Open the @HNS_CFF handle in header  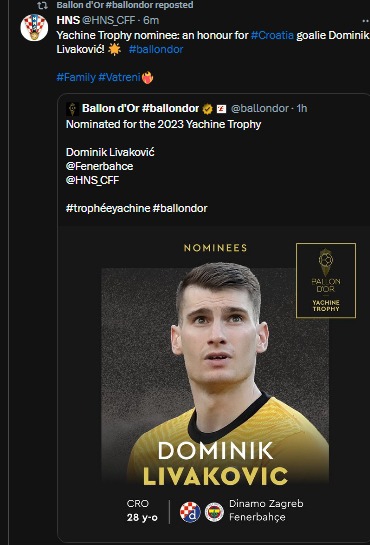[x=108, y=20]
